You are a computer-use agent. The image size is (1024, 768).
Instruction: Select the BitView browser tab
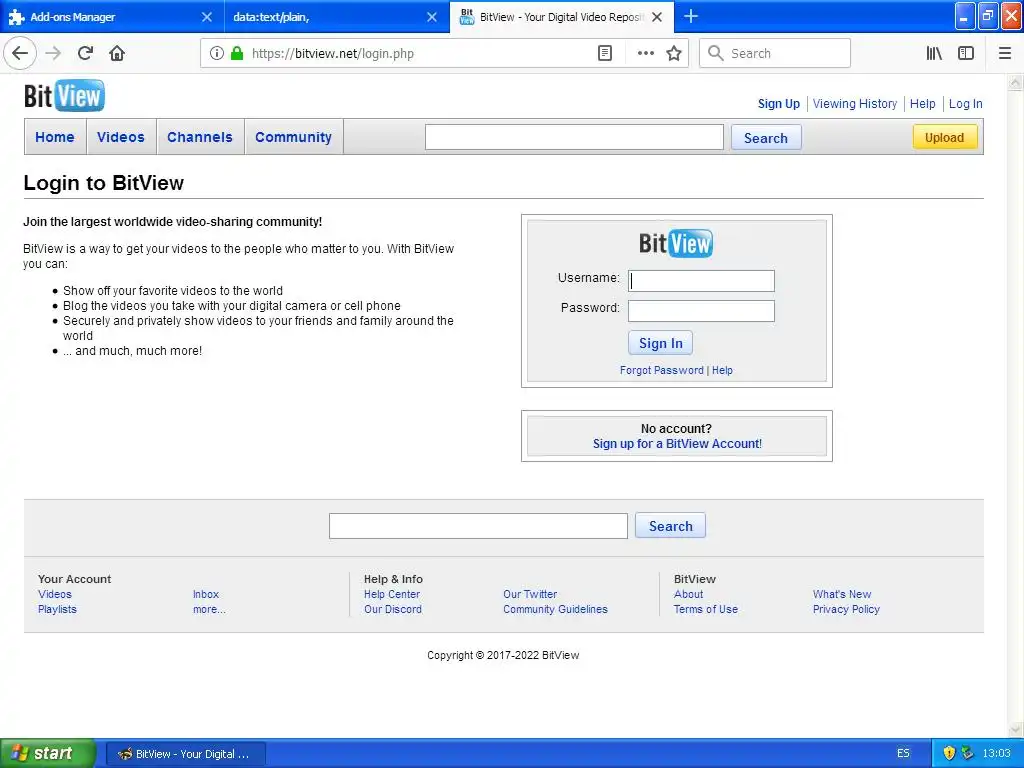pos(562,17)
